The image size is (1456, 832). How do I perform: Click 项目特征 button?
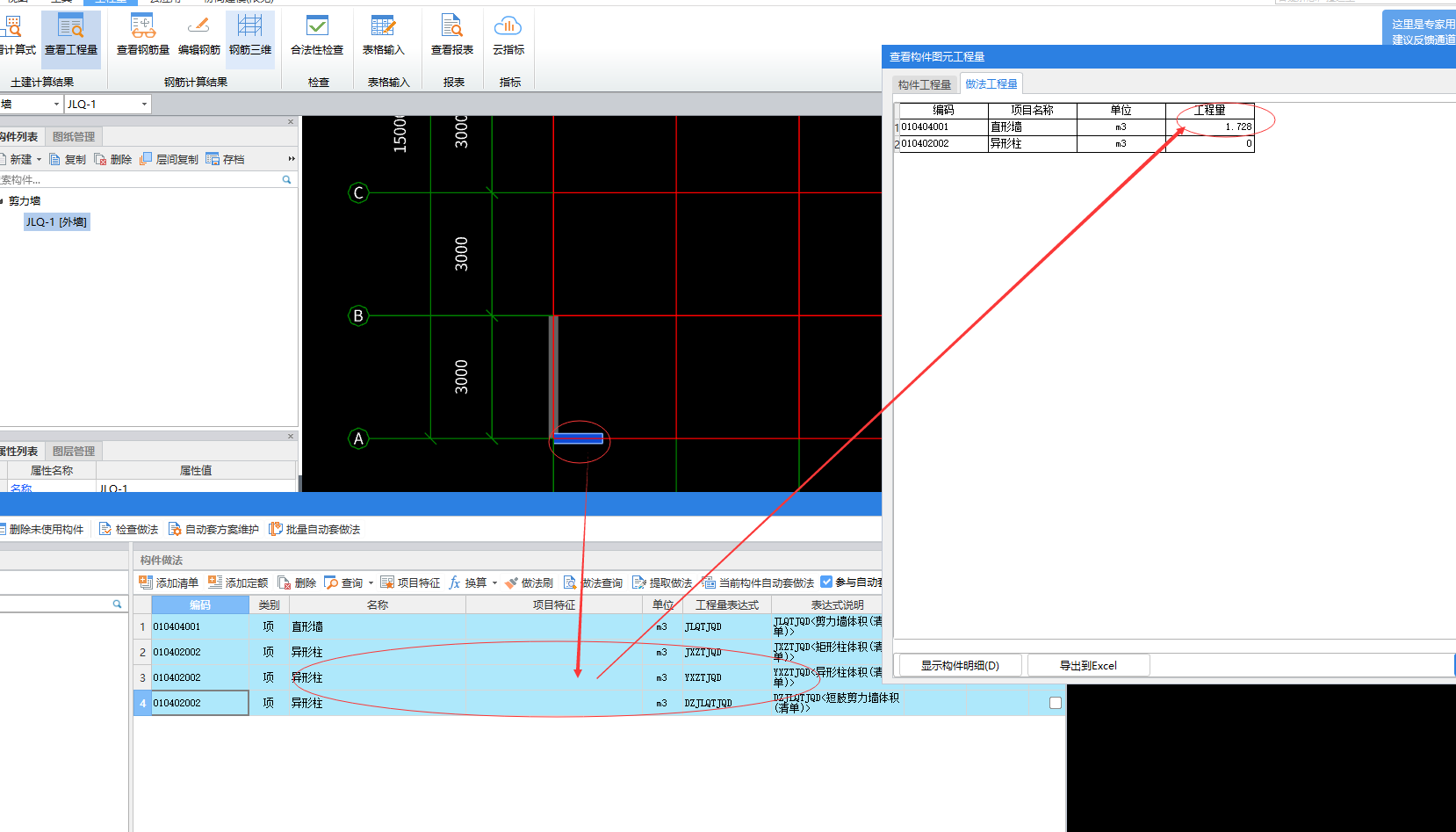tap(410, 582)
